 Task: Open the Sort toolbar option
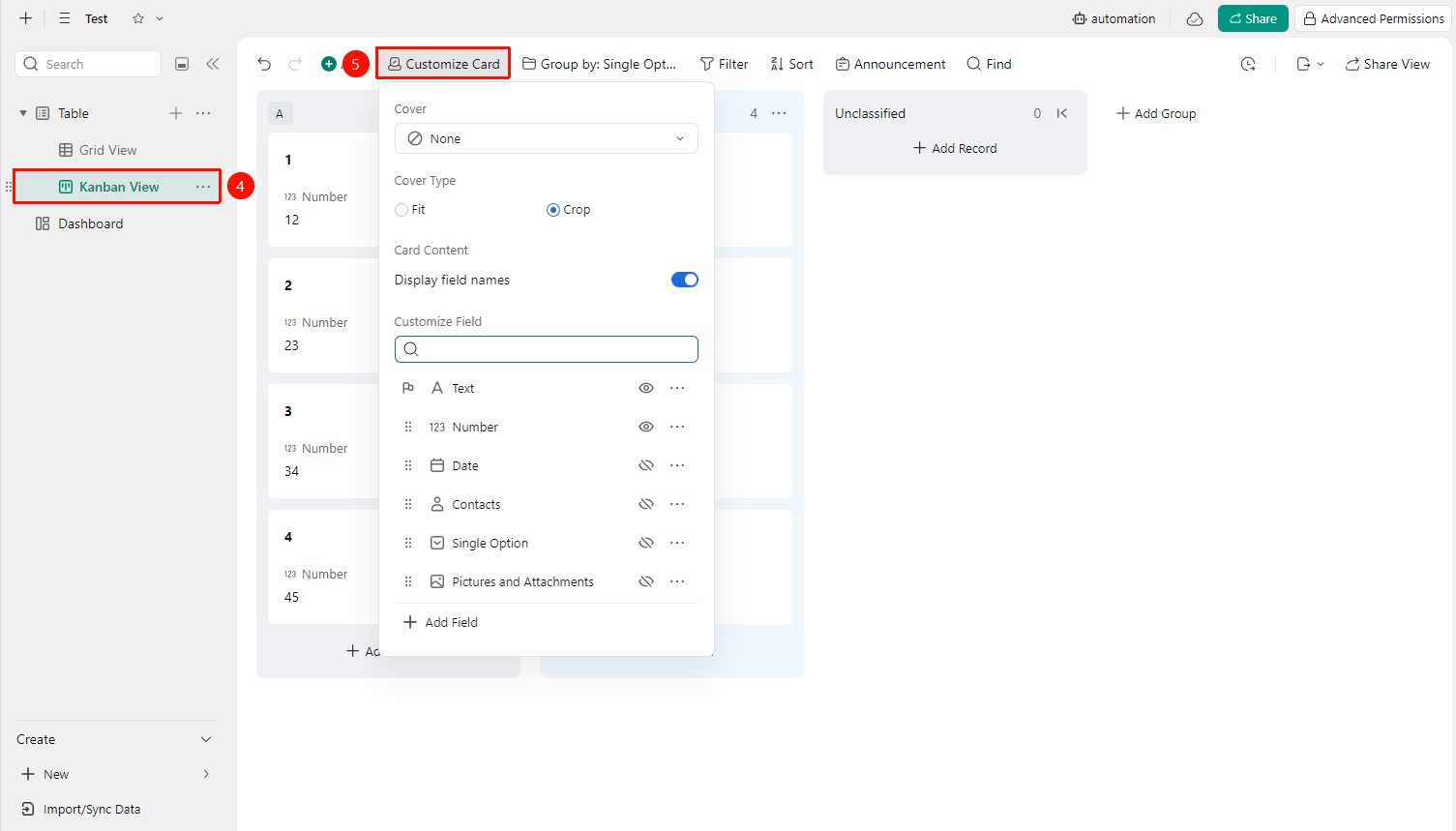[x=791, y=64]
